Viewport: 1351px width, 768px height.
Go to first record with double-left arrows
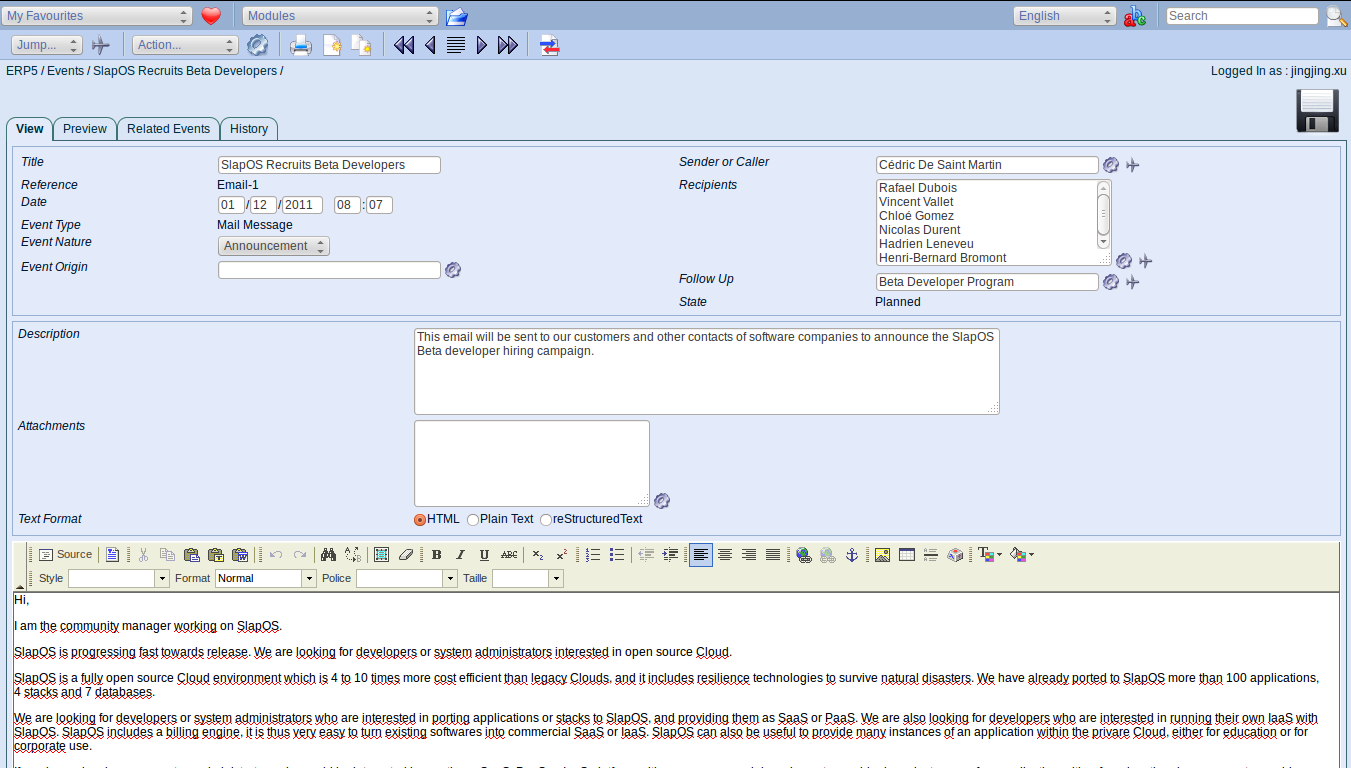[404, 45]
